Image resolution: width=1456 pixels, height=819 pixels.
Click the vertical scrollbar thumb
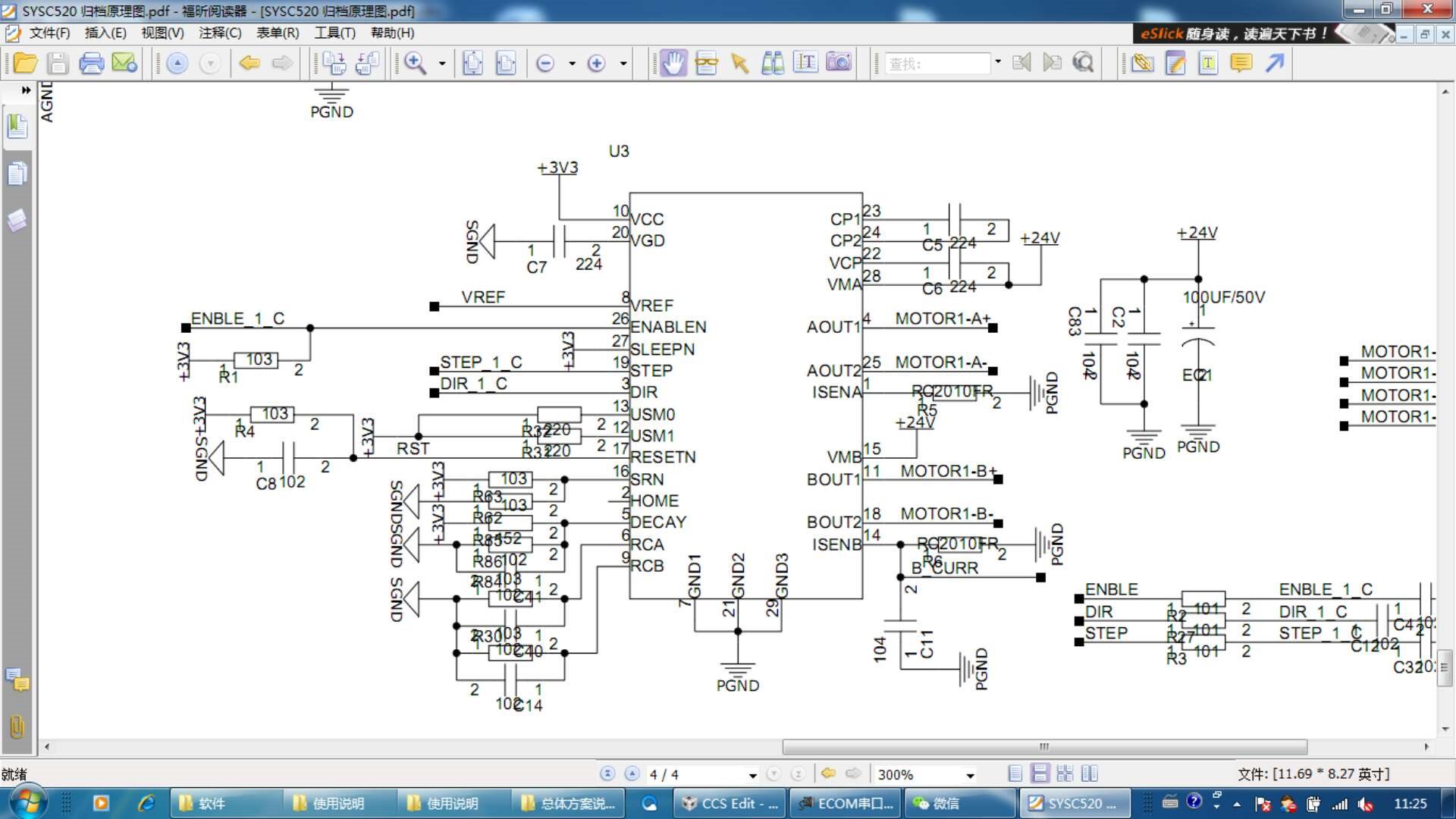[x=1445, y=667]
